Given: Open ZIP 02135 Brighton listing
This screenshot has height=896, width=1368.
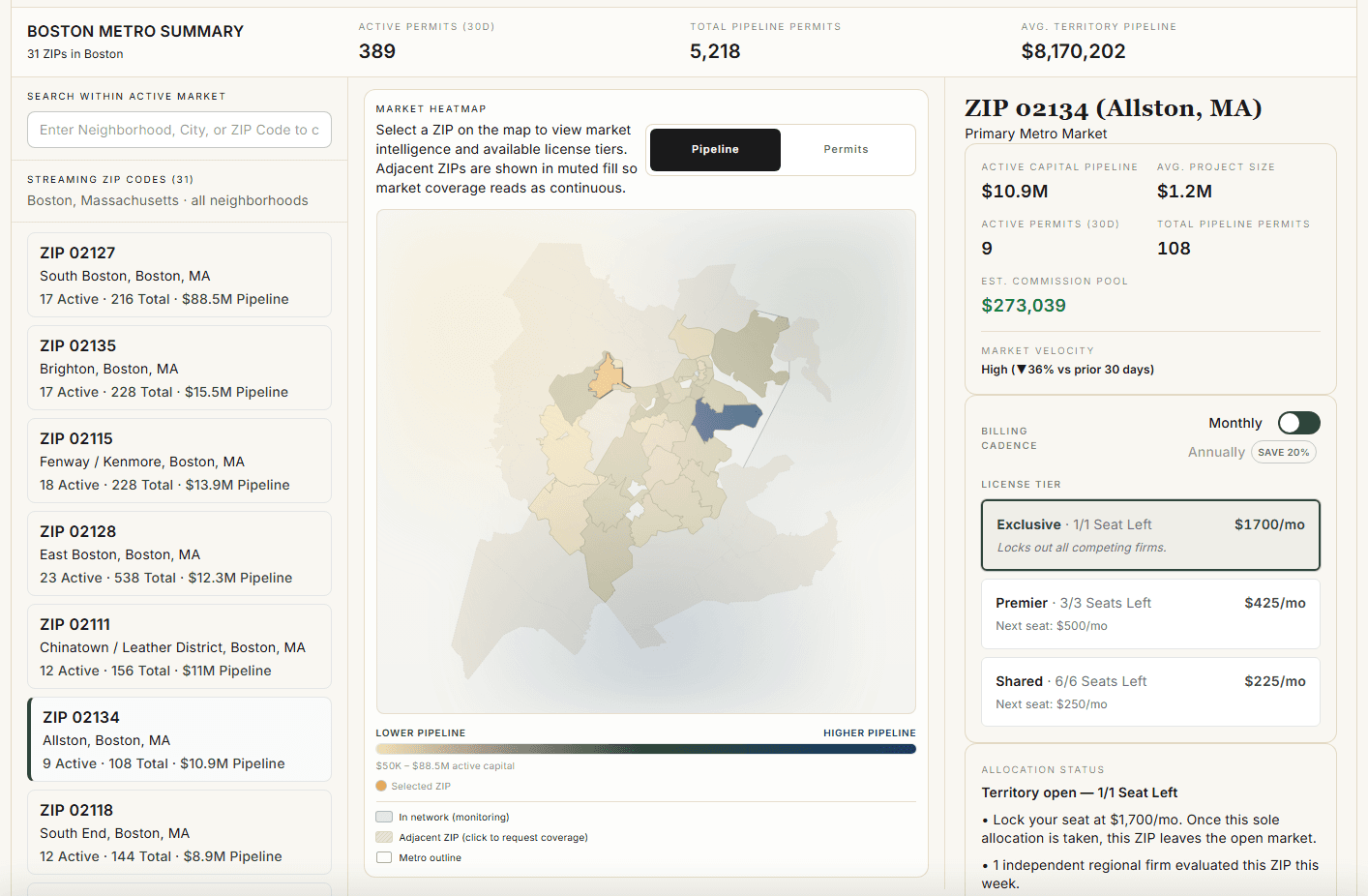Looking at the screenshot, I should pyautogui.click(x=179, y=368).
